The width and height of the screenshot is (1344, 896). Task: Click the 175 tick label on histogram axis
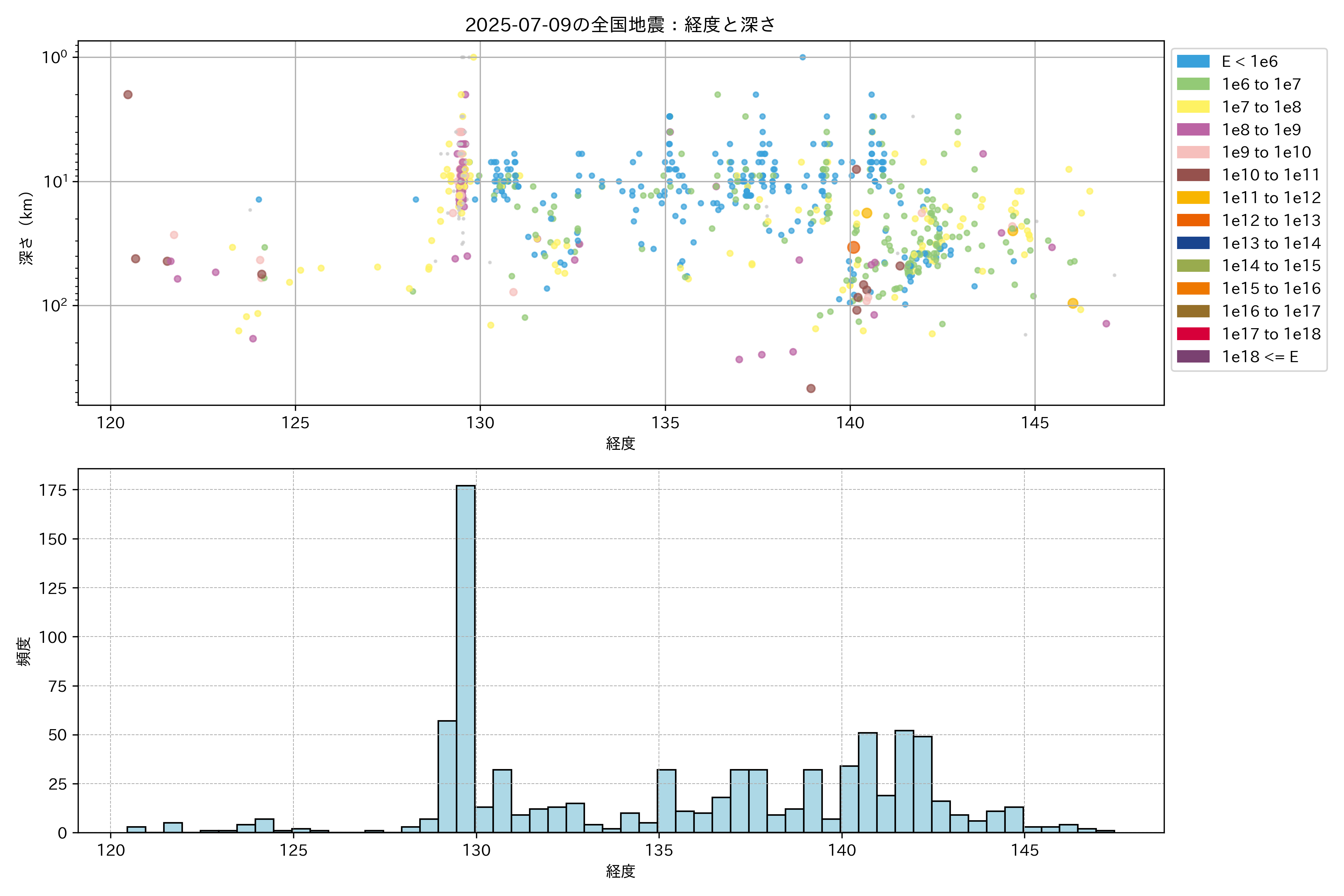coord(53,490)
